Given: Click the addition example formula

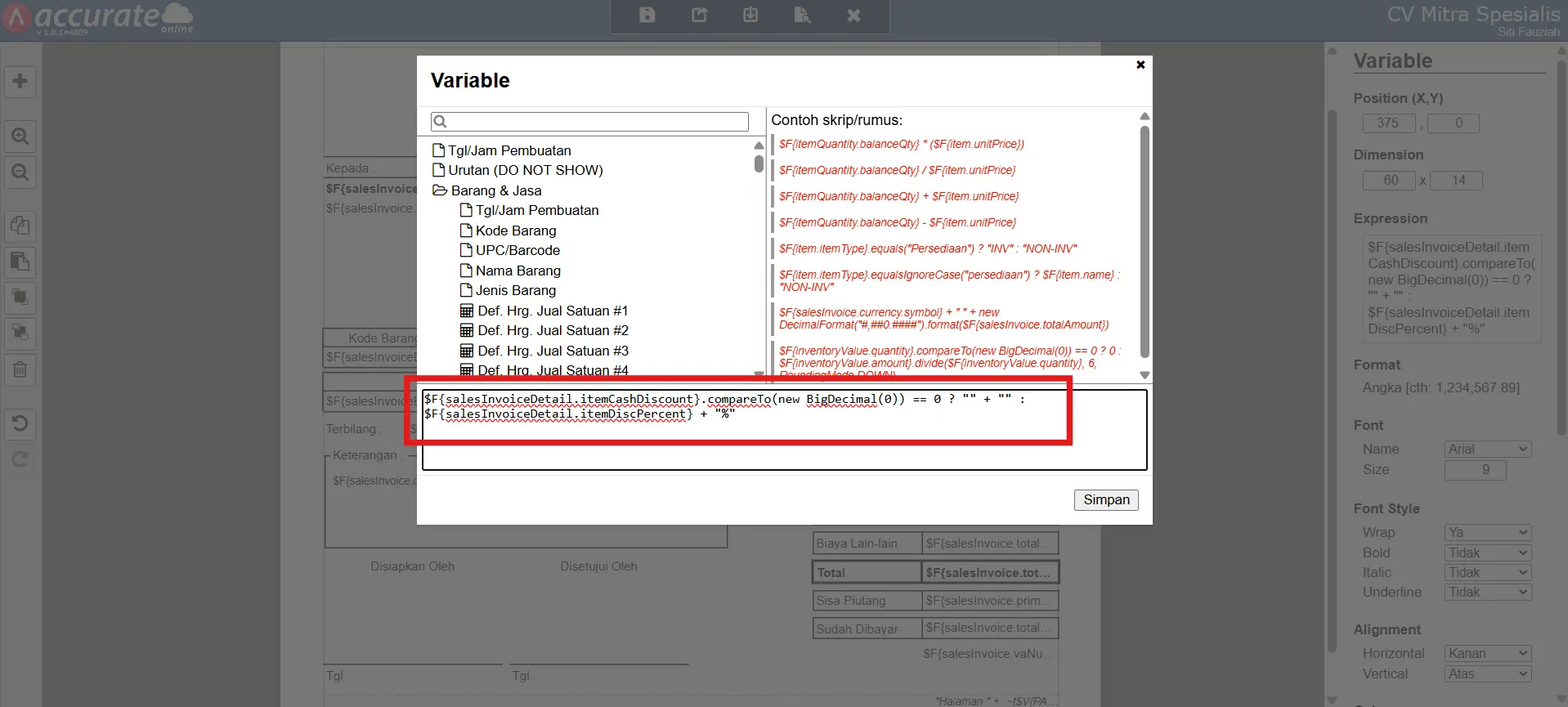Looking at the screenshot, I should coord(898,196).
